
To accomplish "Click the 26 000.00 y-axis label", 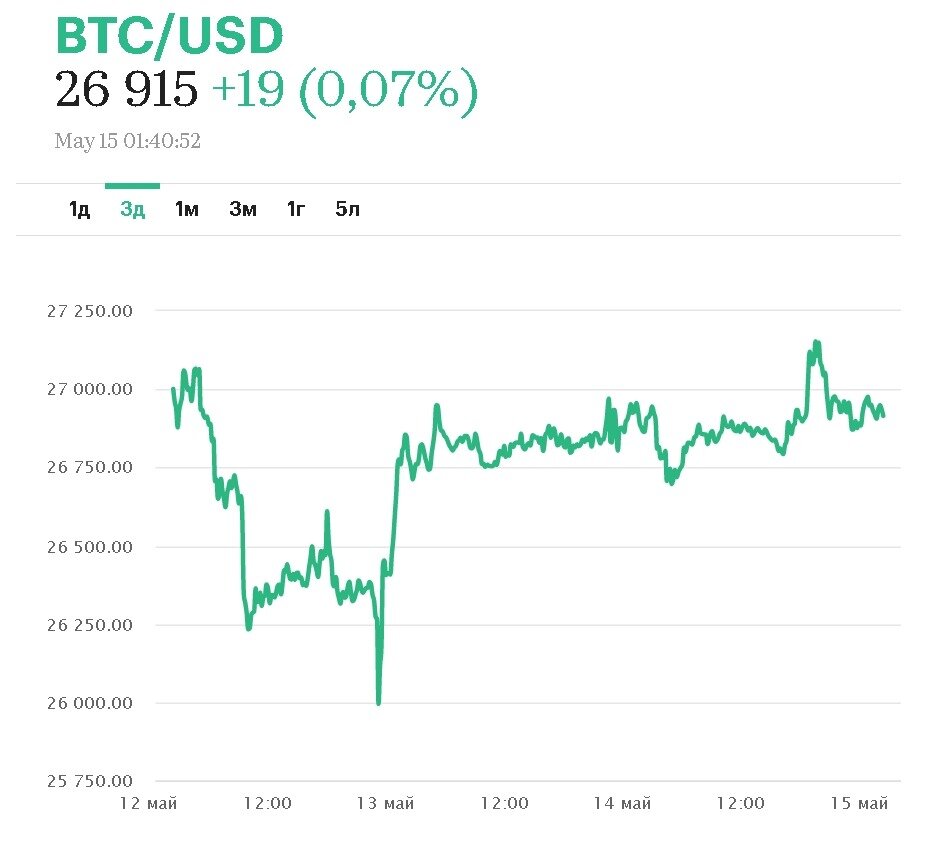I will 90,703.
